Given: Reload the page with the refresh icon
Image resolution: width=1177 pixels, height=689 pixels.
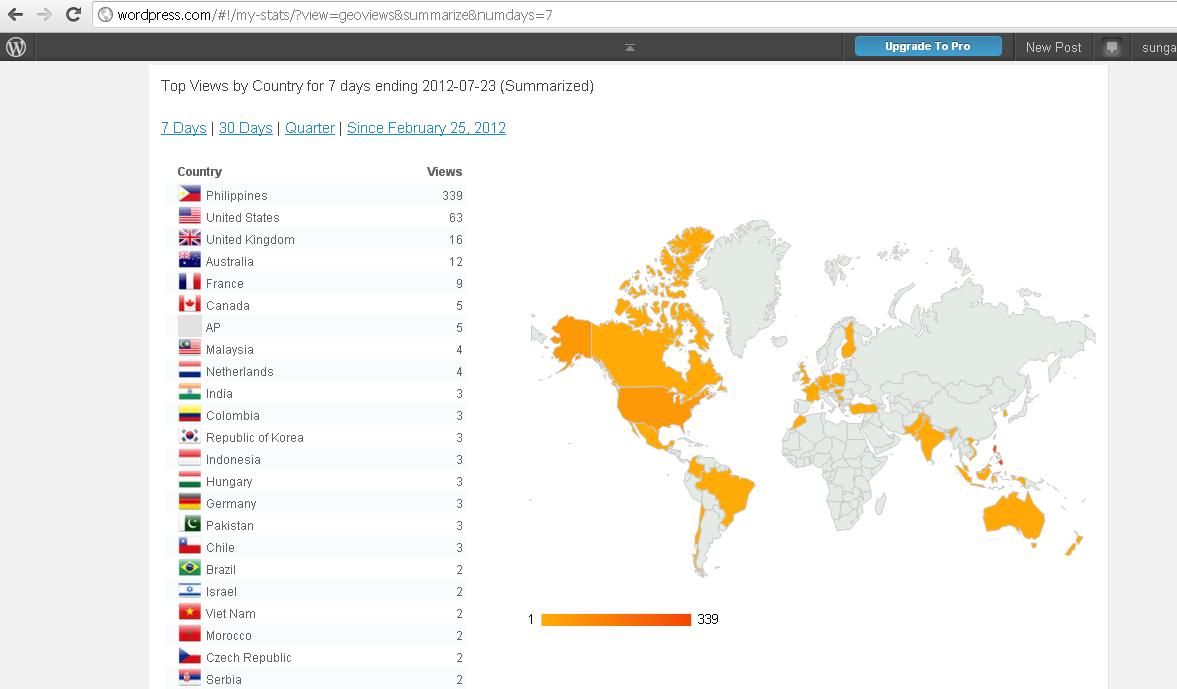Looking at the screenshot, I should 73,15.
